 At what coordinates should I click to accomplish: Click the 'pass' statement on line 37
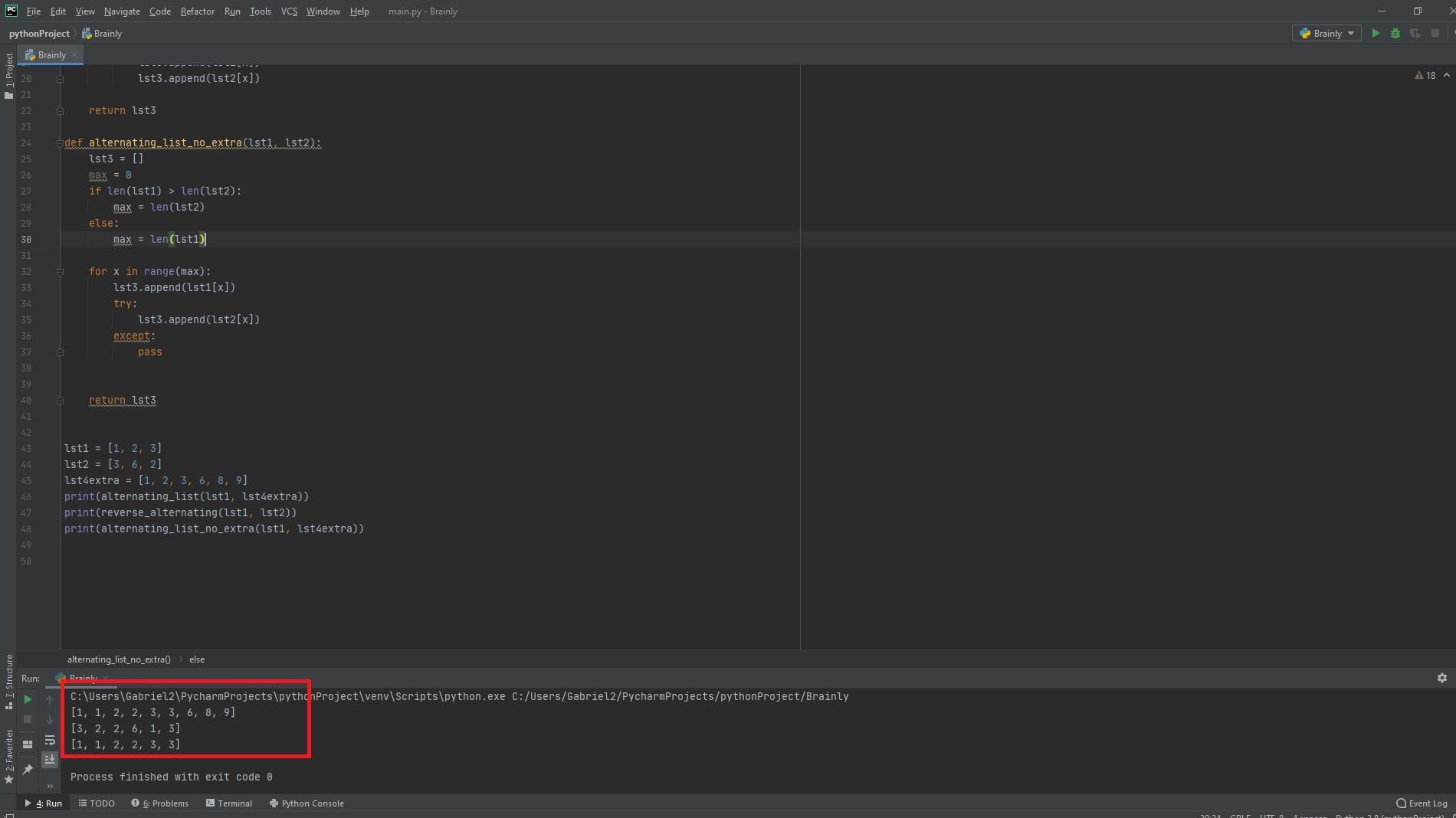coord(150,352)
